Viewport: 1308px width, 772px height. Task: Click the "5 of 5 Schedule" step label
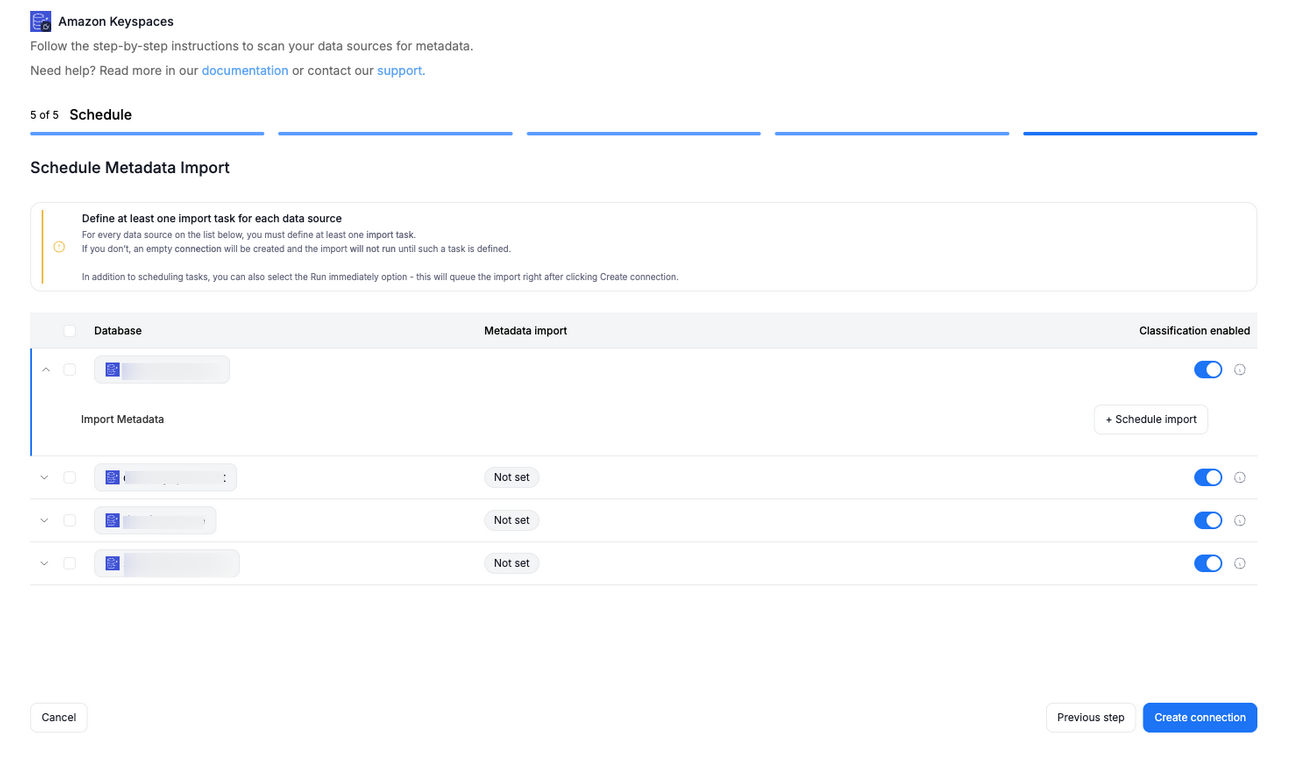(x=81, y=115)
